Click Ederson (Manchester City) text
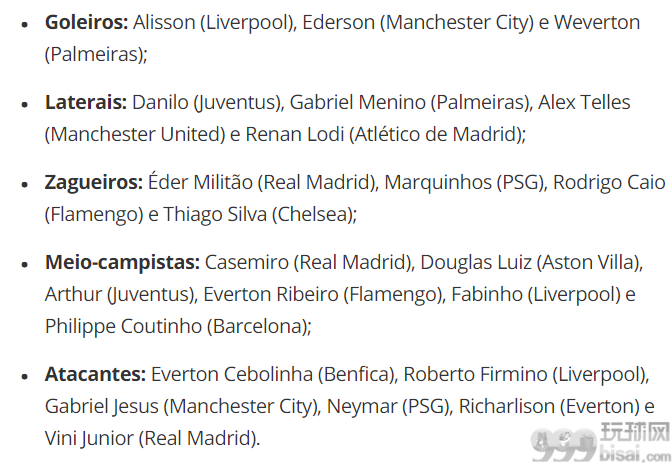The image size is (672, 463). pyautogui.click(x=418, y=23)
